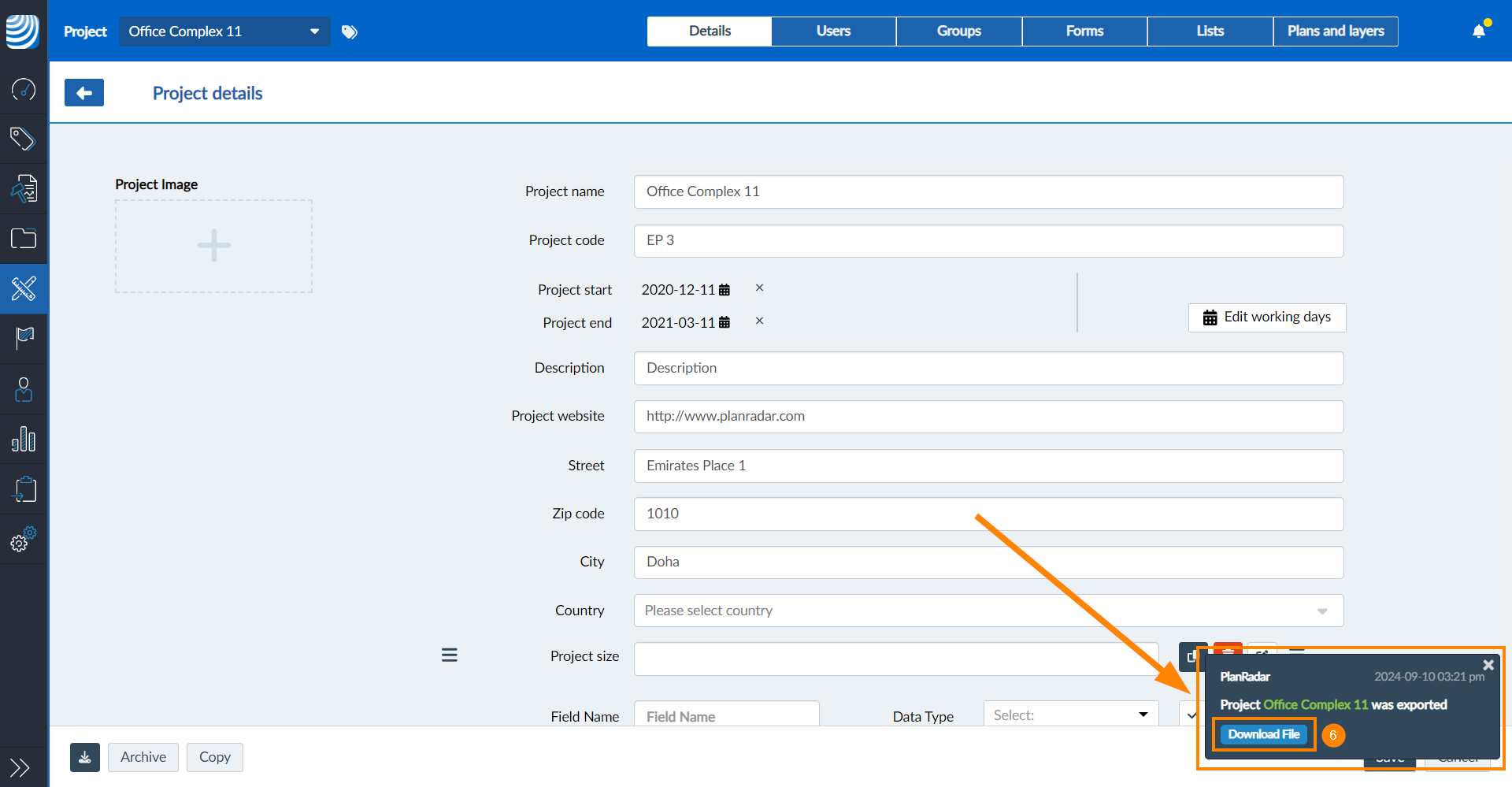The height and width of the screenshot is (787, 1512).
Task: Click the drag handle beside Project size
Action: click(x=450, y=655)
